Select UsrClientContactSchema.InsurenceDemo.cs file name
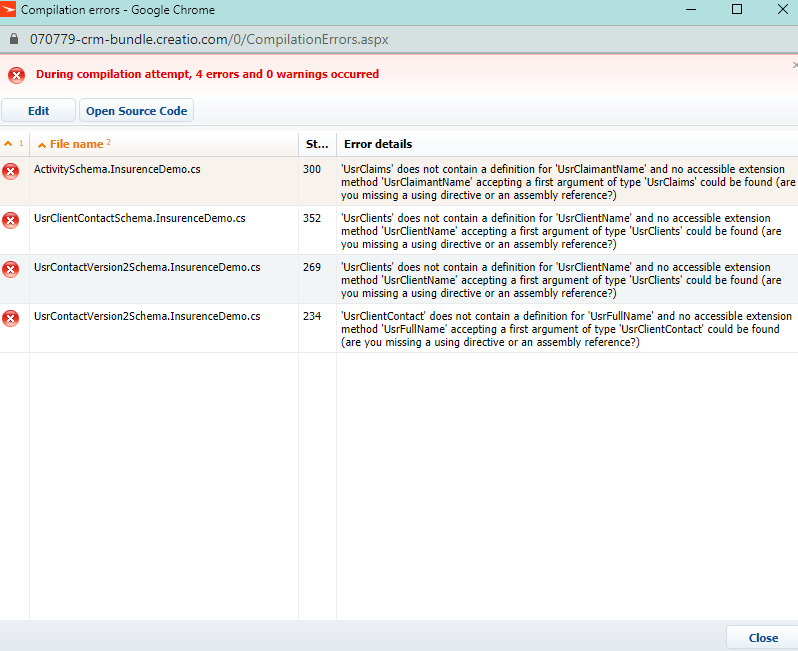The image size is (798, 651). coord(139,218)
